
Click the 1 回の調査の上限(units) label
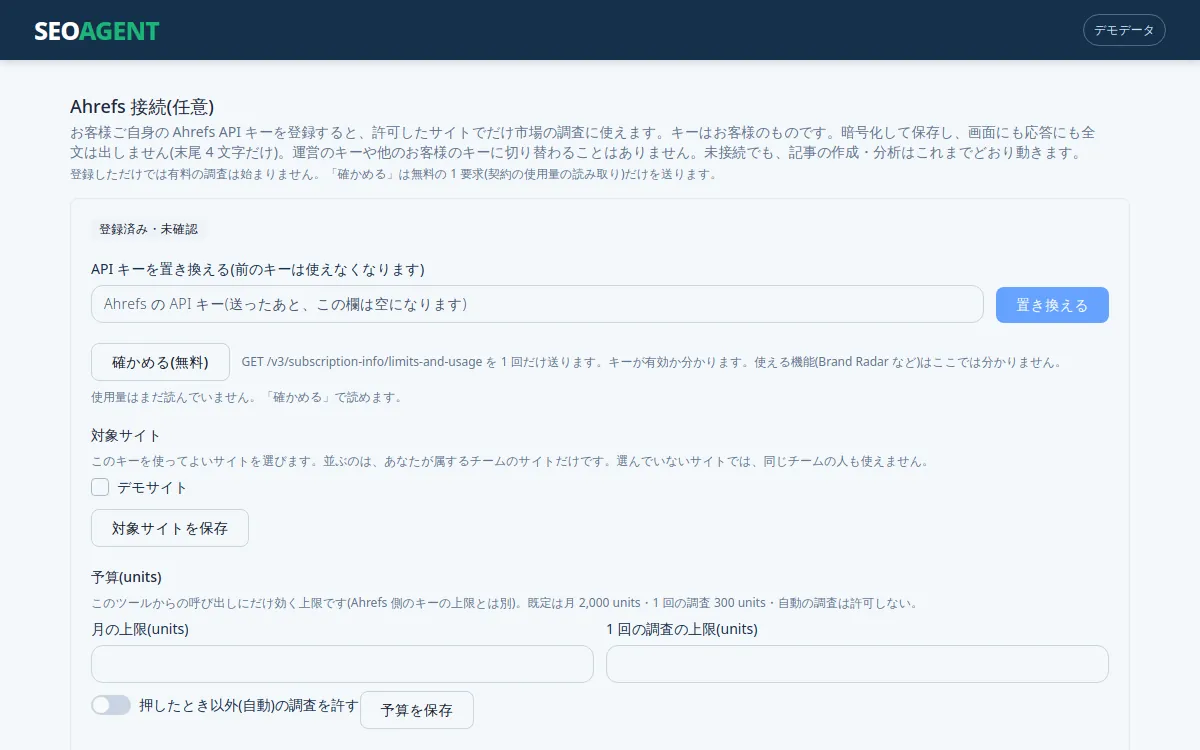(682, 629)
